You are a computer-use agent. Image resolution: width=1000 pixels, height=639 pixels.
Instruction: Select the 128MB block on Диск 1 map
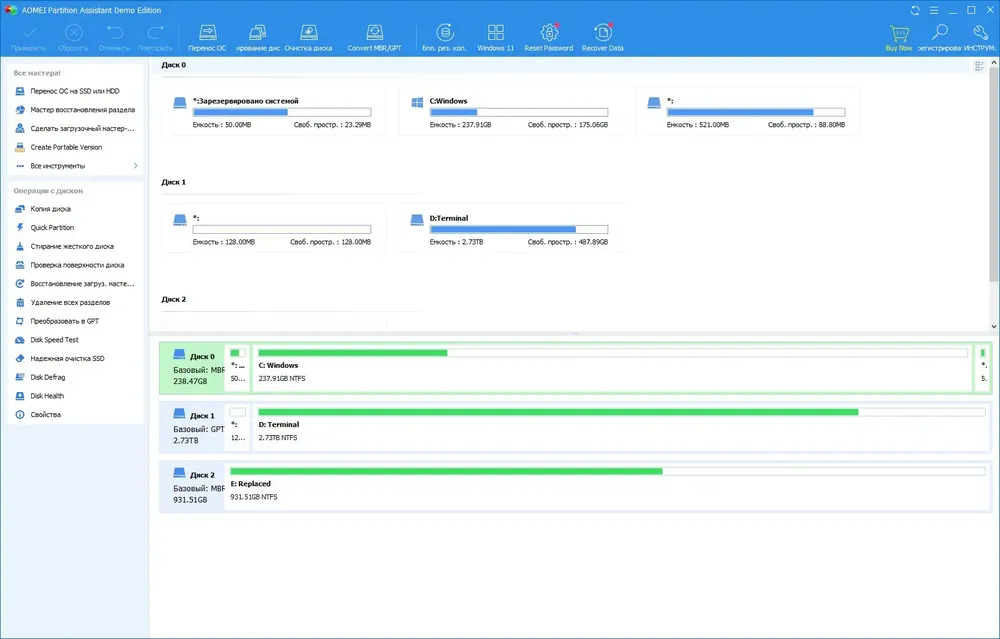point(238,428)
